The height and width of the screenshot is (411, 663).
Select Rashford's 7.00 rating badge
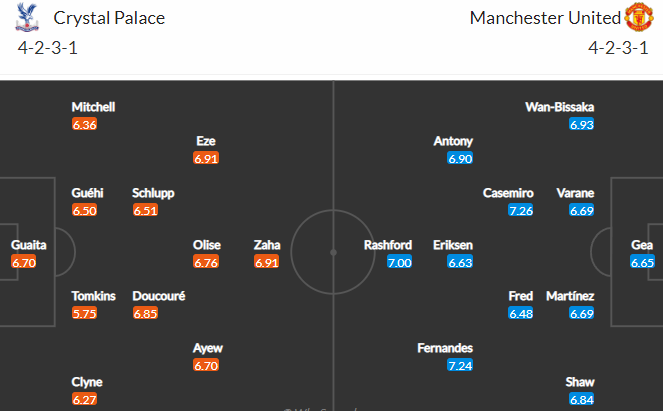pyautogui.click(x=399, y=263)
